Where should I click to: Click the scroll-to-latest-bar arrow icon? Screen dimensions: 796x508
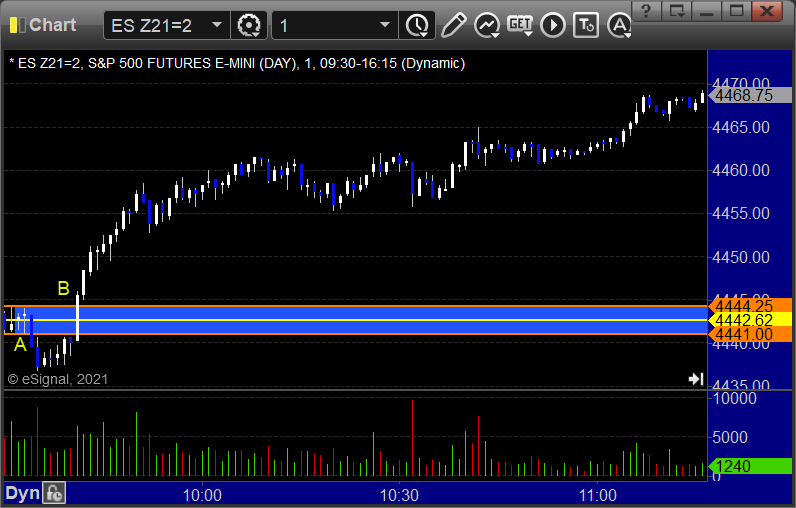[x=695, y=379]
